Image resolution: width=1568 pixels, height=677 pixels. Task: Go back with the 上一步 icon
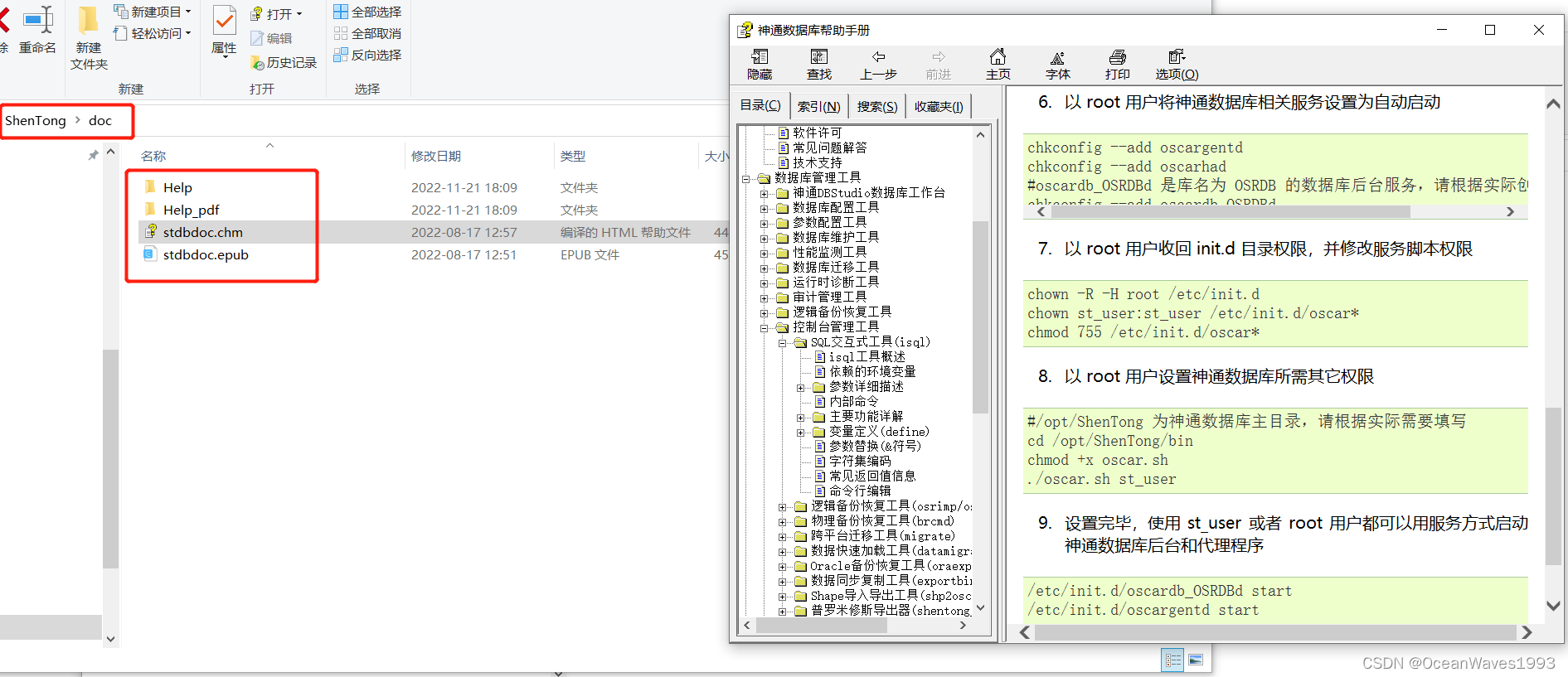pyautogui.click(x=878, y=64)
